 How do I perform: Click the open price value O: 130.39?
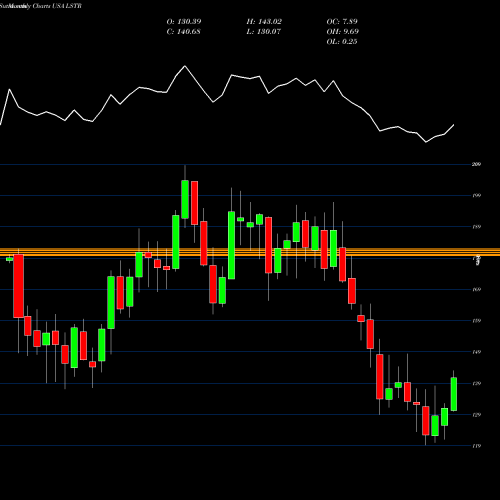pos(184,22)
